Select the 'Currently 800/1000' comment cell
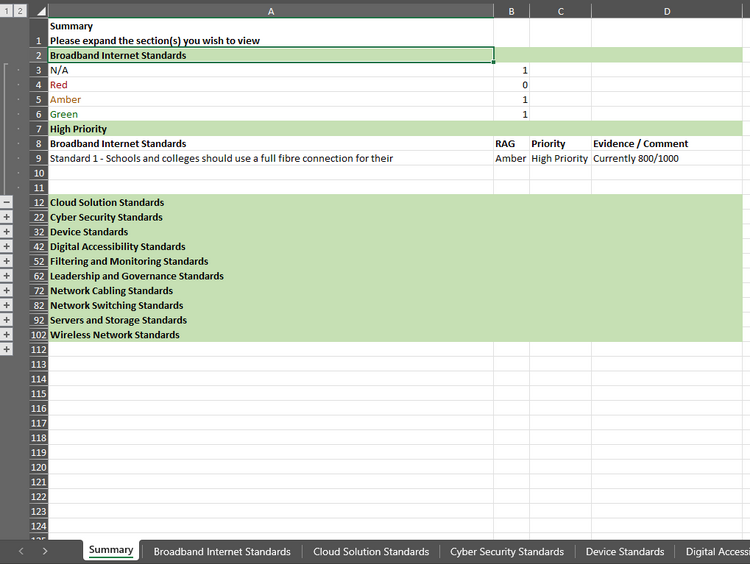The height and width of the screenshot is (564, 750). click(x=667, y=158)
